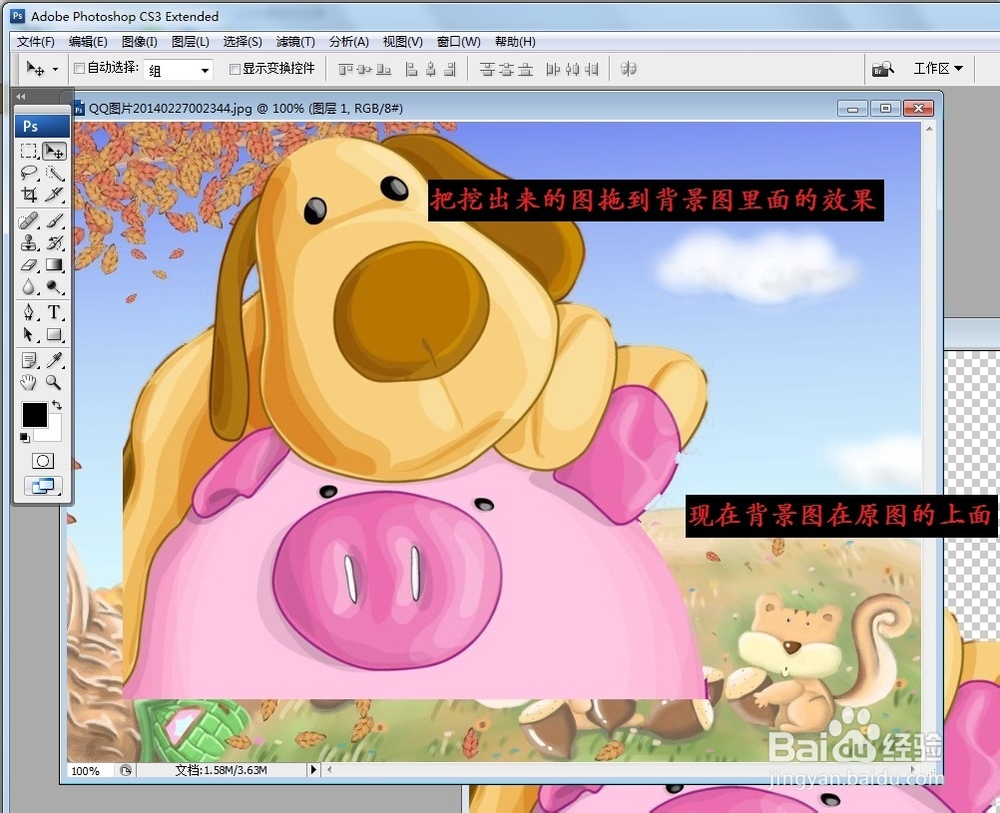Align left edges of layers
This screenshot has width=1000, height=813.
tap(411, 69)
